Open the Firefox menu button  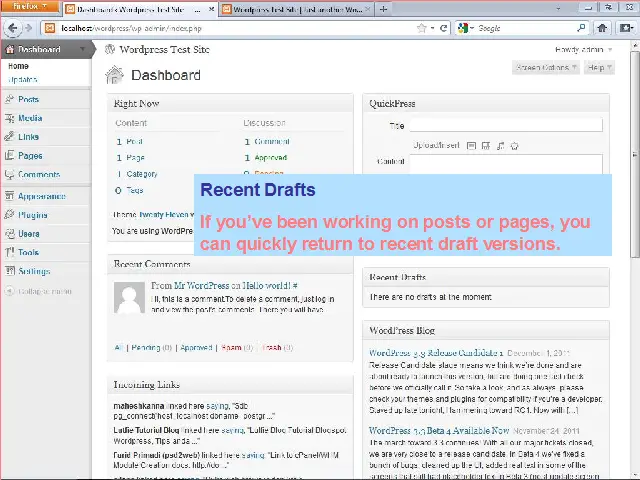click(x=30, y=7)
